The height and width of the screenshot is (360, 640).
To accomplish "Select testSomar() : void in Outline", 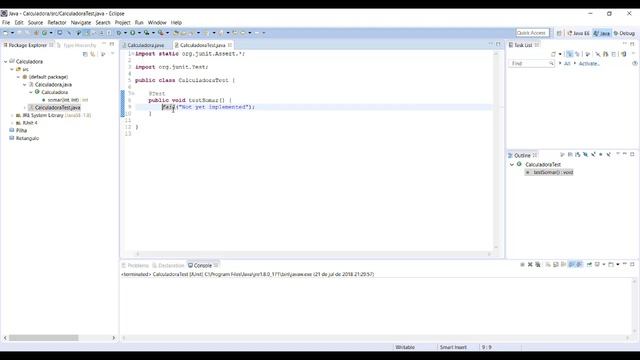I will [x=549, y=172].
